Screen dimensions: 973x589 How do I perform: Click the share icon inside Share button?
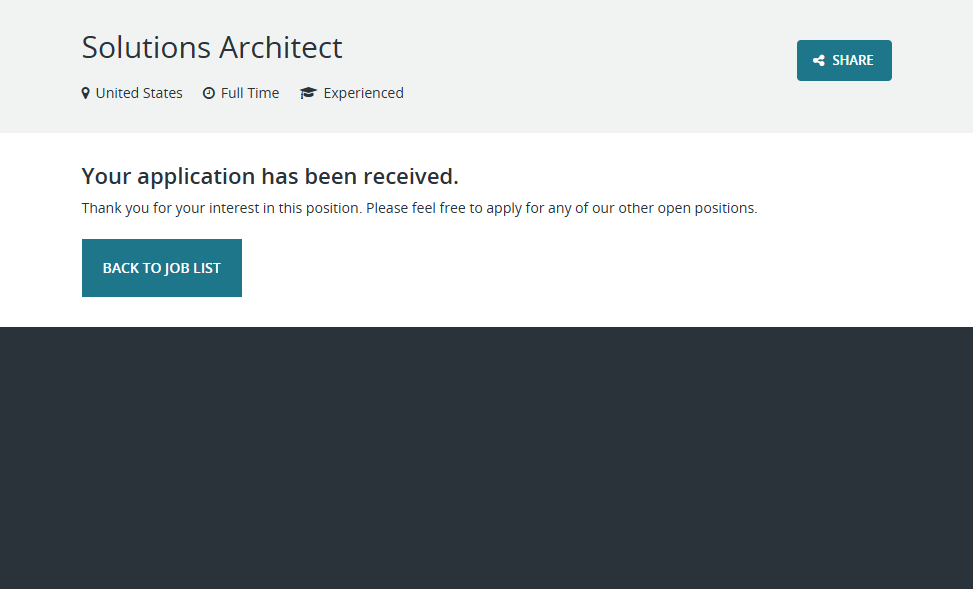click(819, 61)
